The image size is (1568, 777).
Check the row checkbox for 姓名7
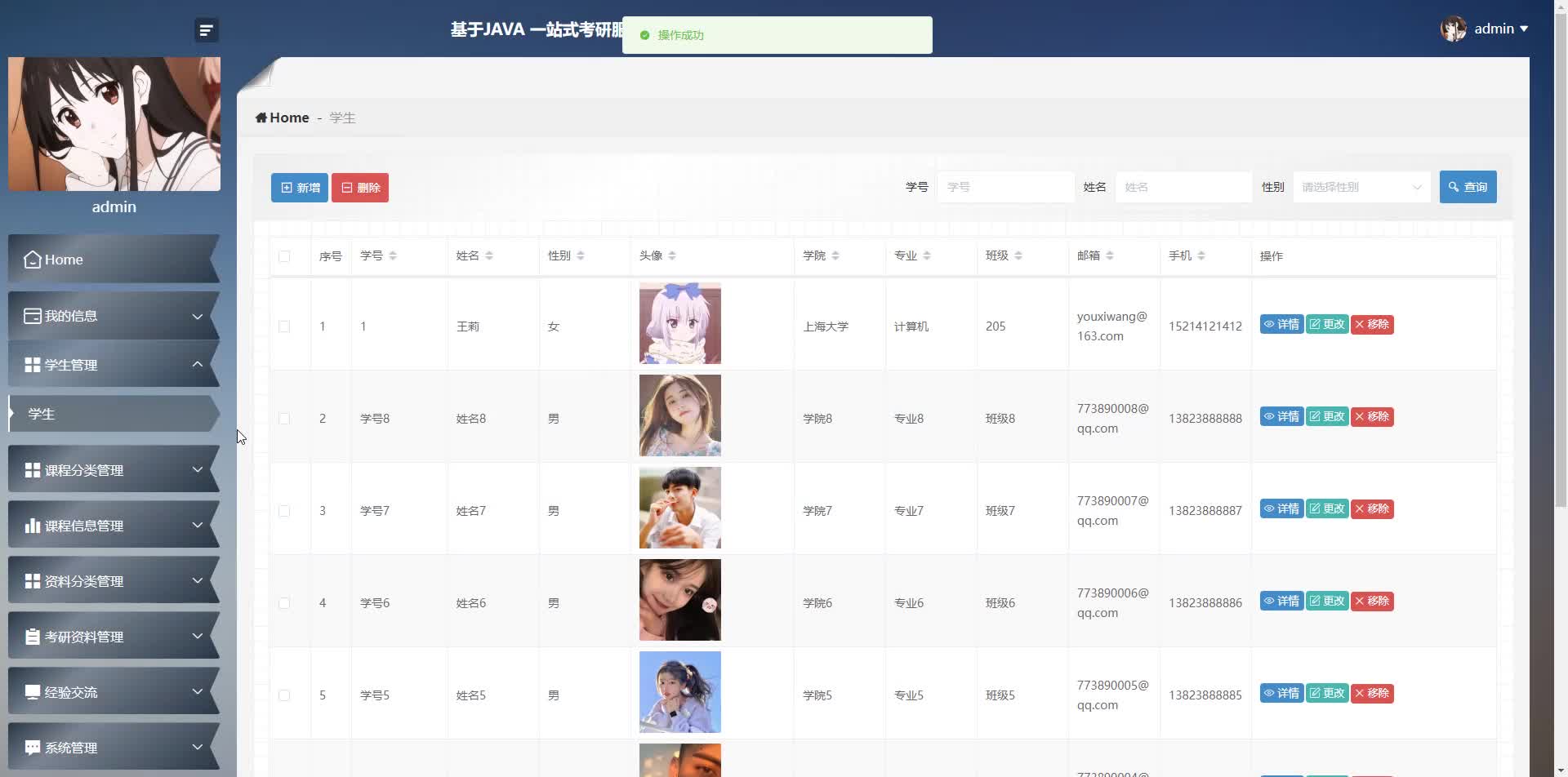284,511
